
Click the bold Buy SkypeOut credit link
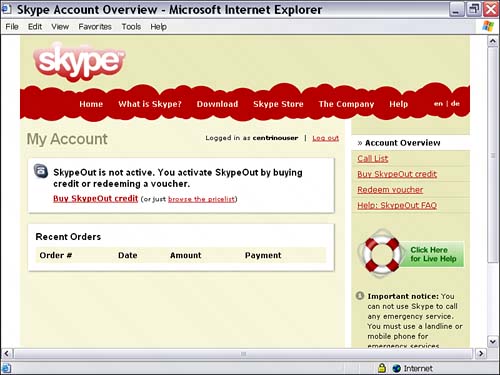pos(96,199)
